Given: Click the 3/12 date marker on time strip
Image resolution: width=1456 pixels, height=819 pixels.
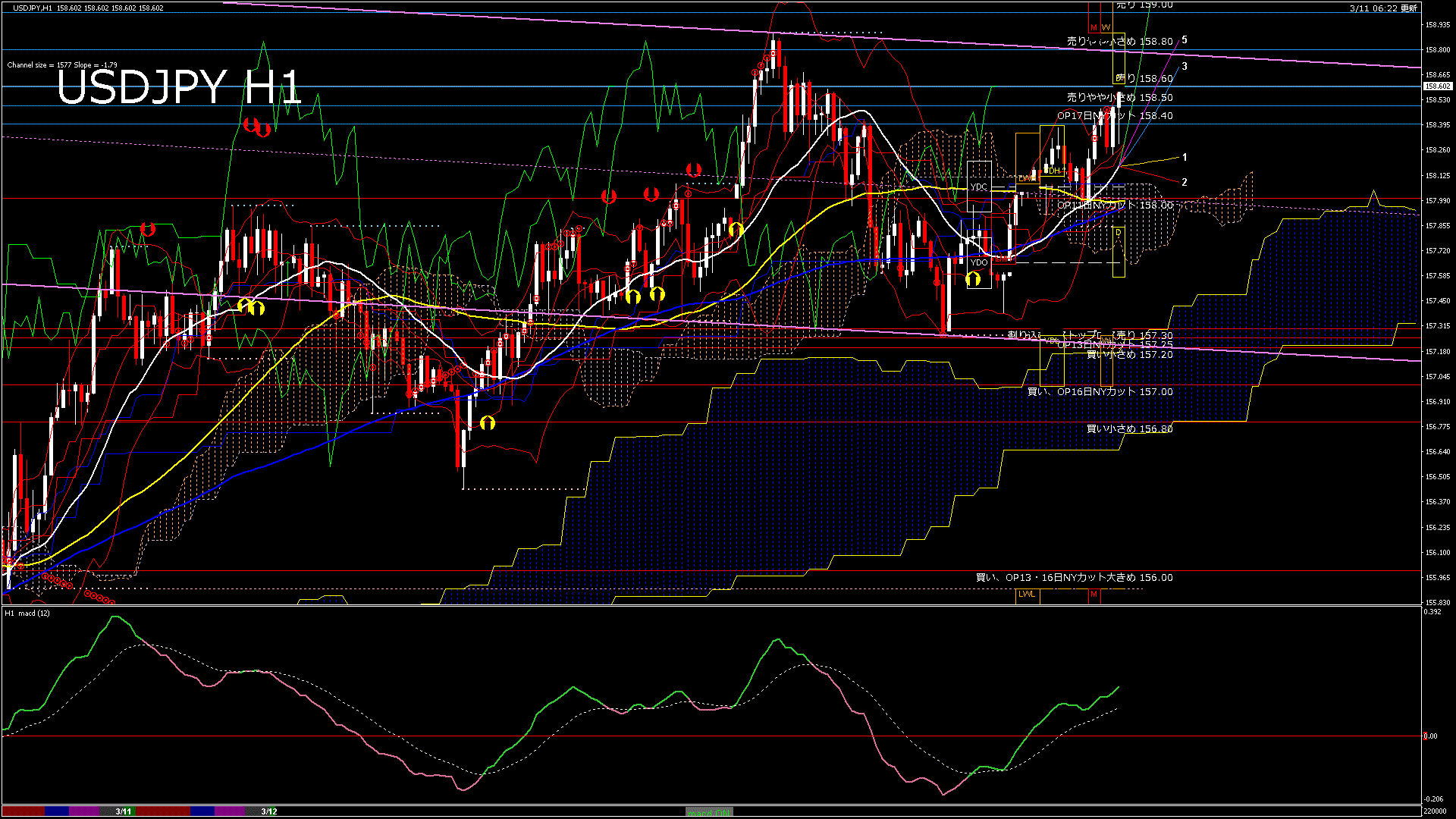Looking at the screenshot, I should click(x=268, y=811).
